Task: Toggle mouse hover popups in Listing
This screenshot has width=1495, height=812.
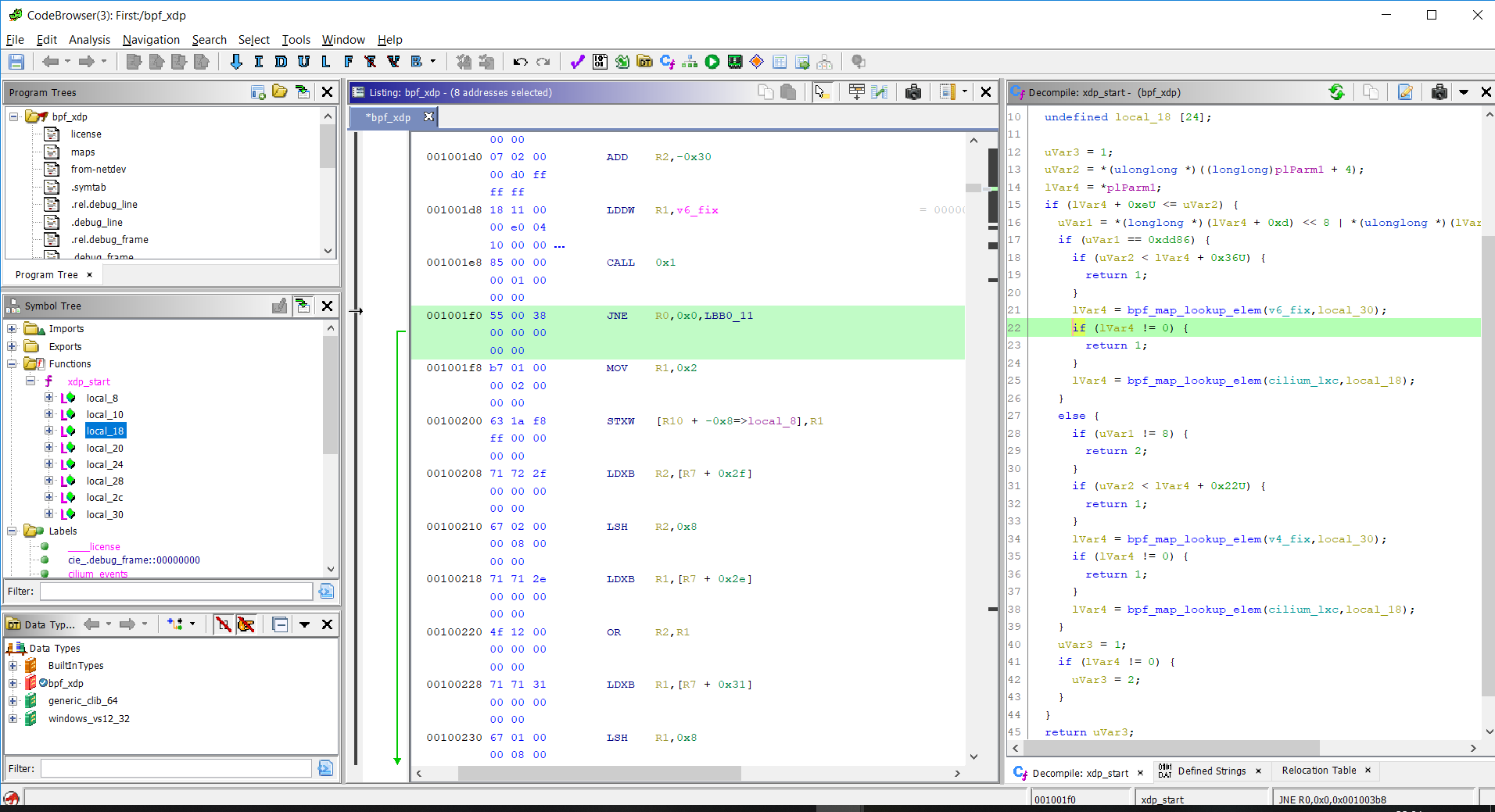Action: point(822,92)
